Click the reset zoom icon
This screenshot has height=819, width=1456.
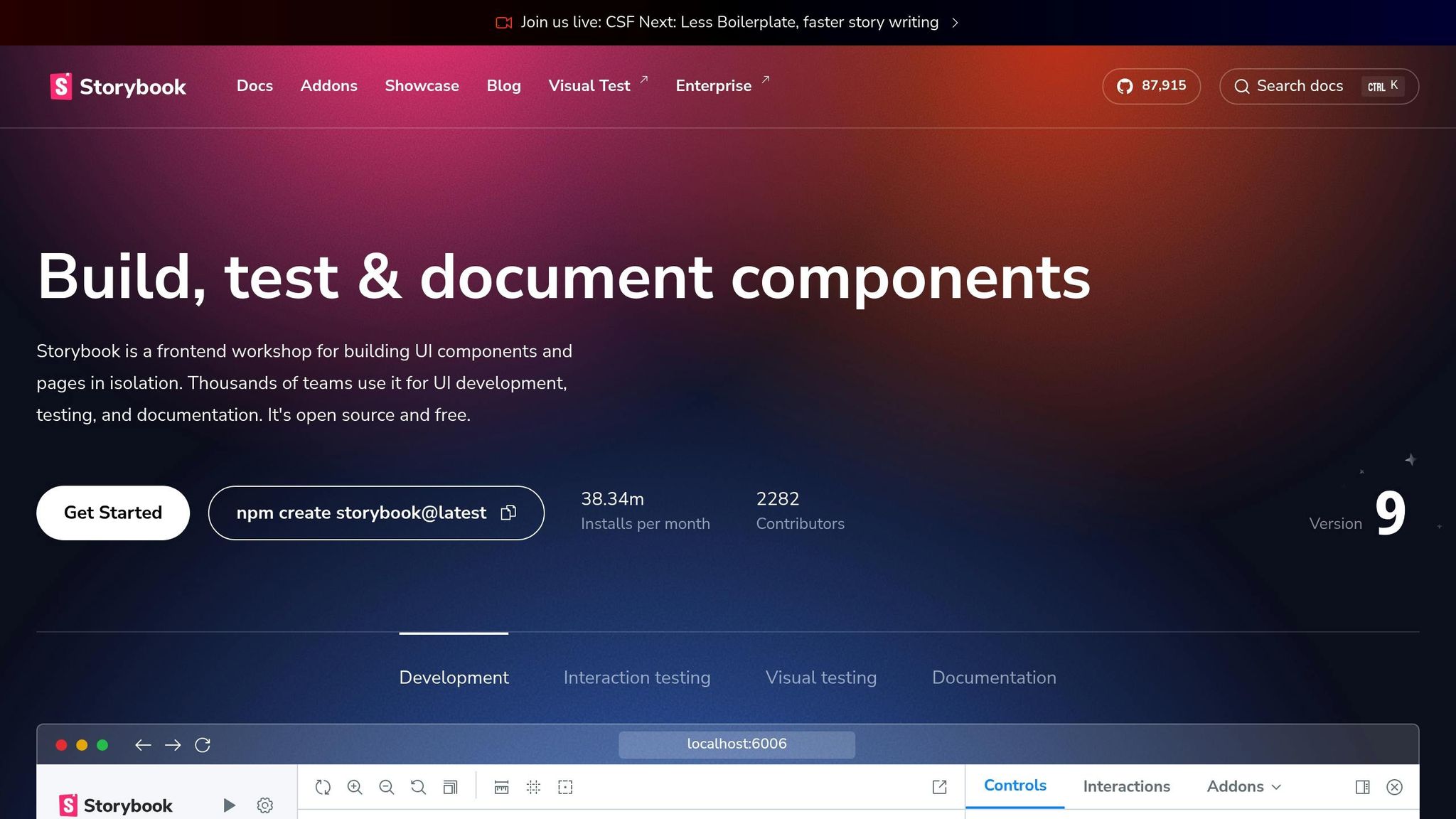(x=418, y=787)
